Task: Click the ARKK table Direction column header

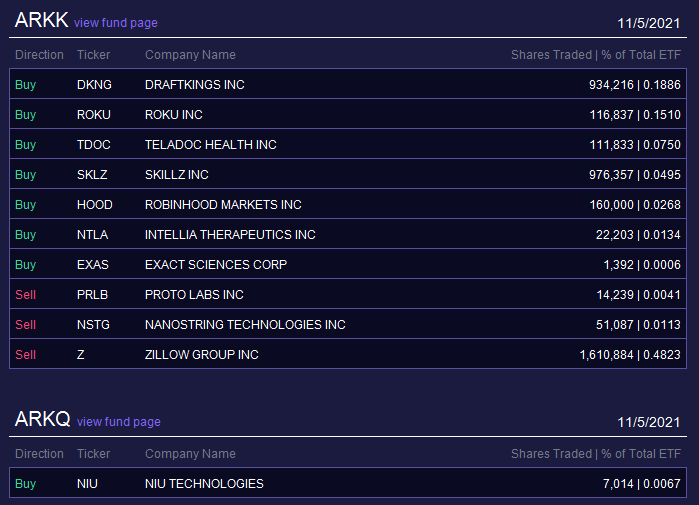Action: click(39, 55)
